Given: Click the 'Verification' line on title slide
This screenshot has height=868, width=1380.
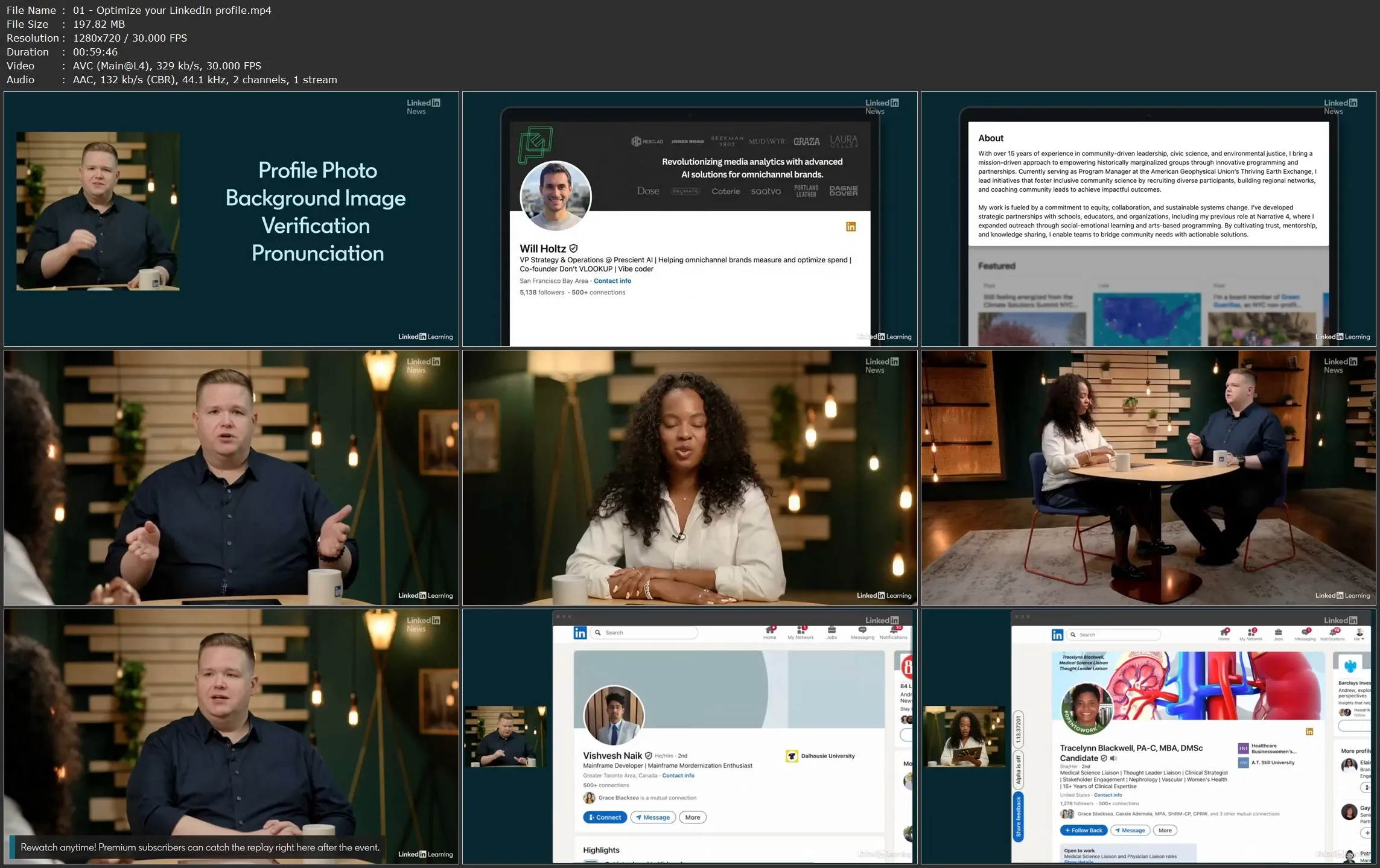Looking at the screenshot, I should click(x=316, y=226).
